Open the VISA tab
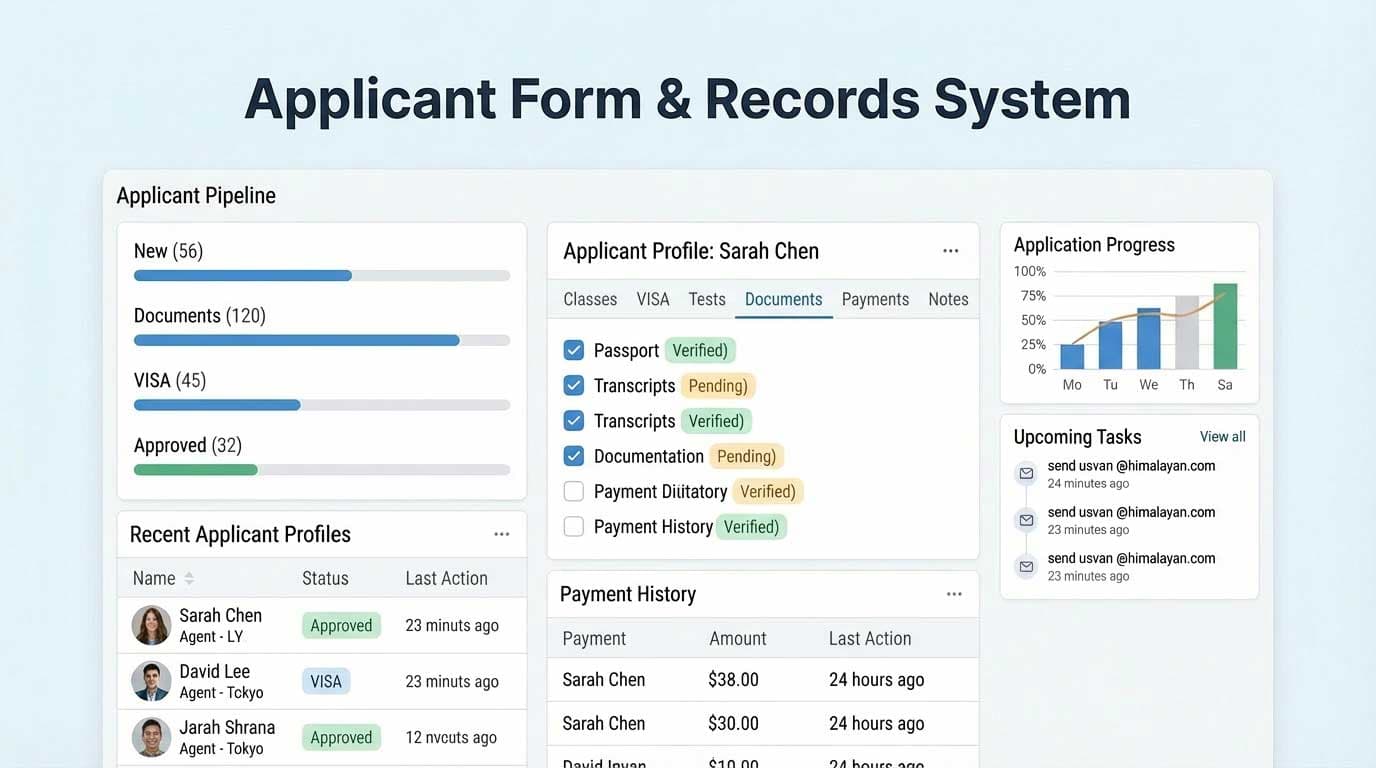Viewport: 1376px width, 768px height. (x=653, y=299)
